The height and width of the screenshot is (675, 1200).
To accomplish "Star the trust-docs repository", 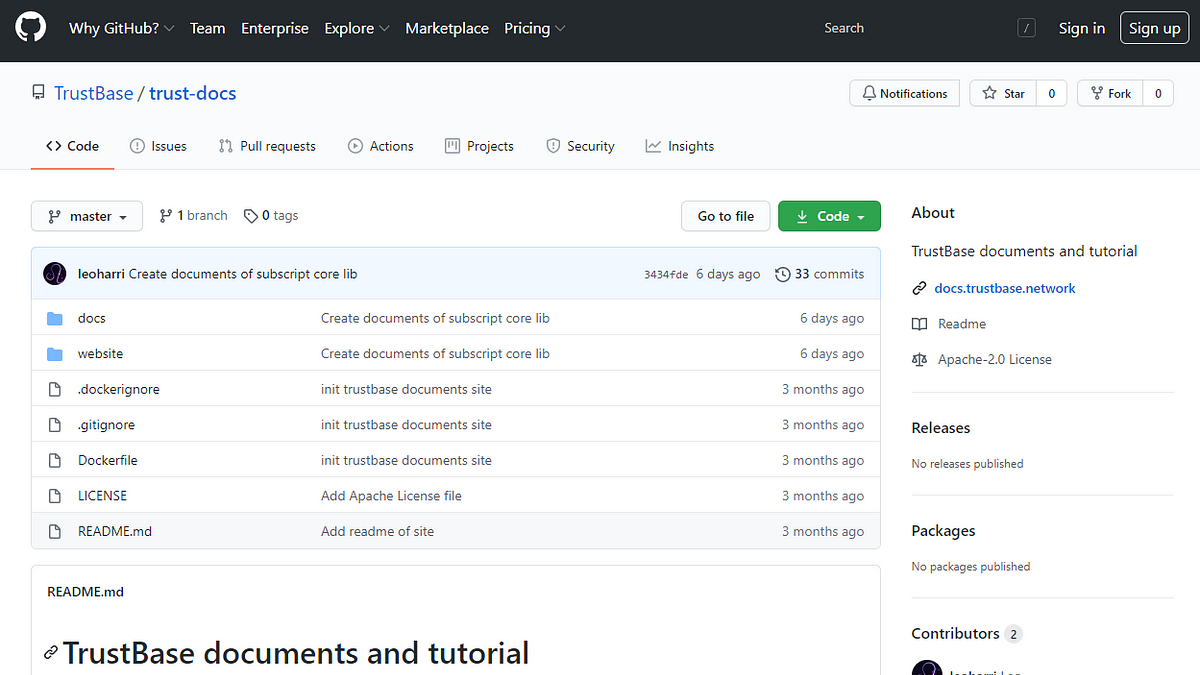I will [1003, 93].
